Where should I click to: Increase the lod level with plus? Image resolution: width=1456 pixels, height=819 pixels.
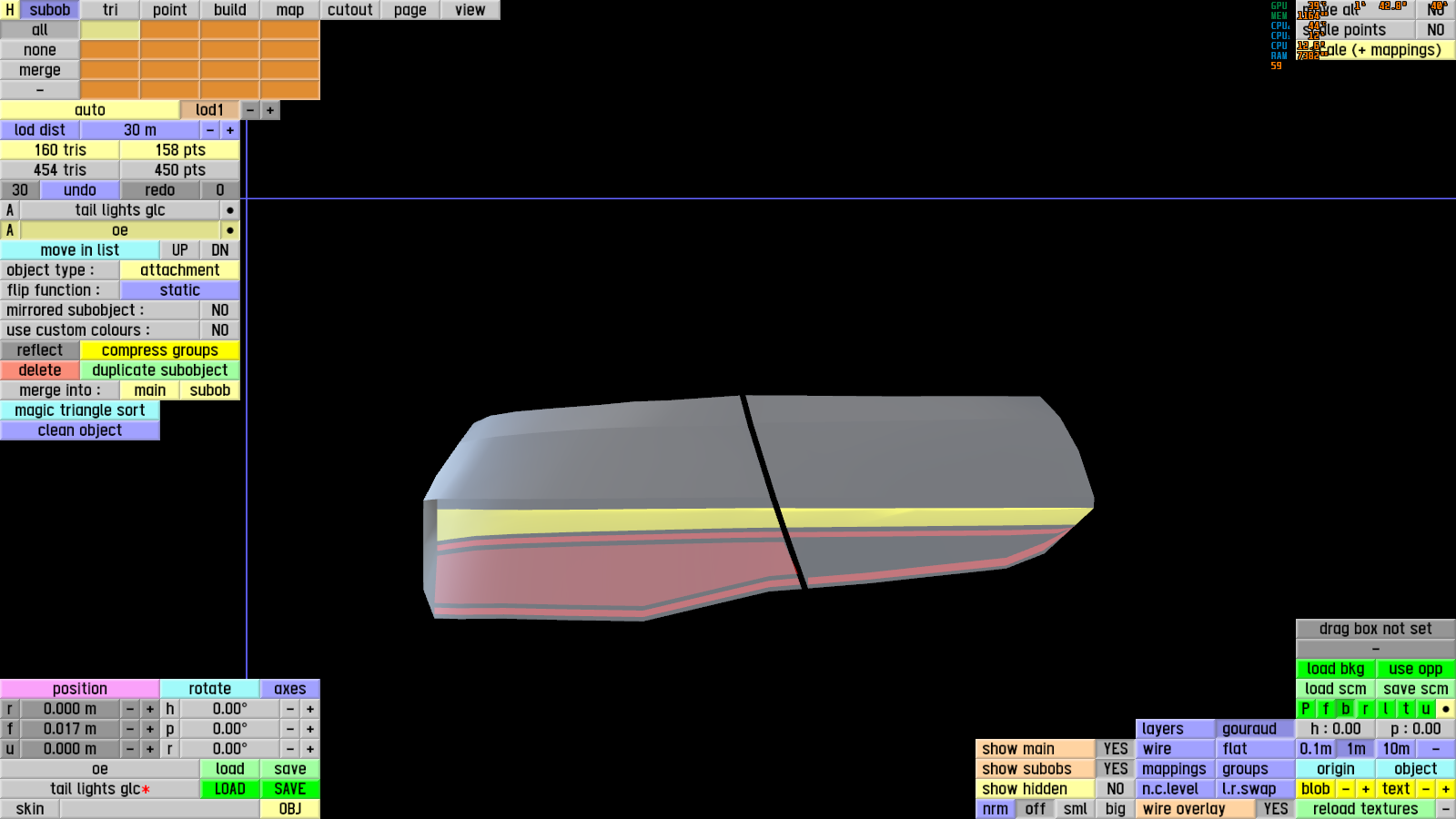(270, 110)
